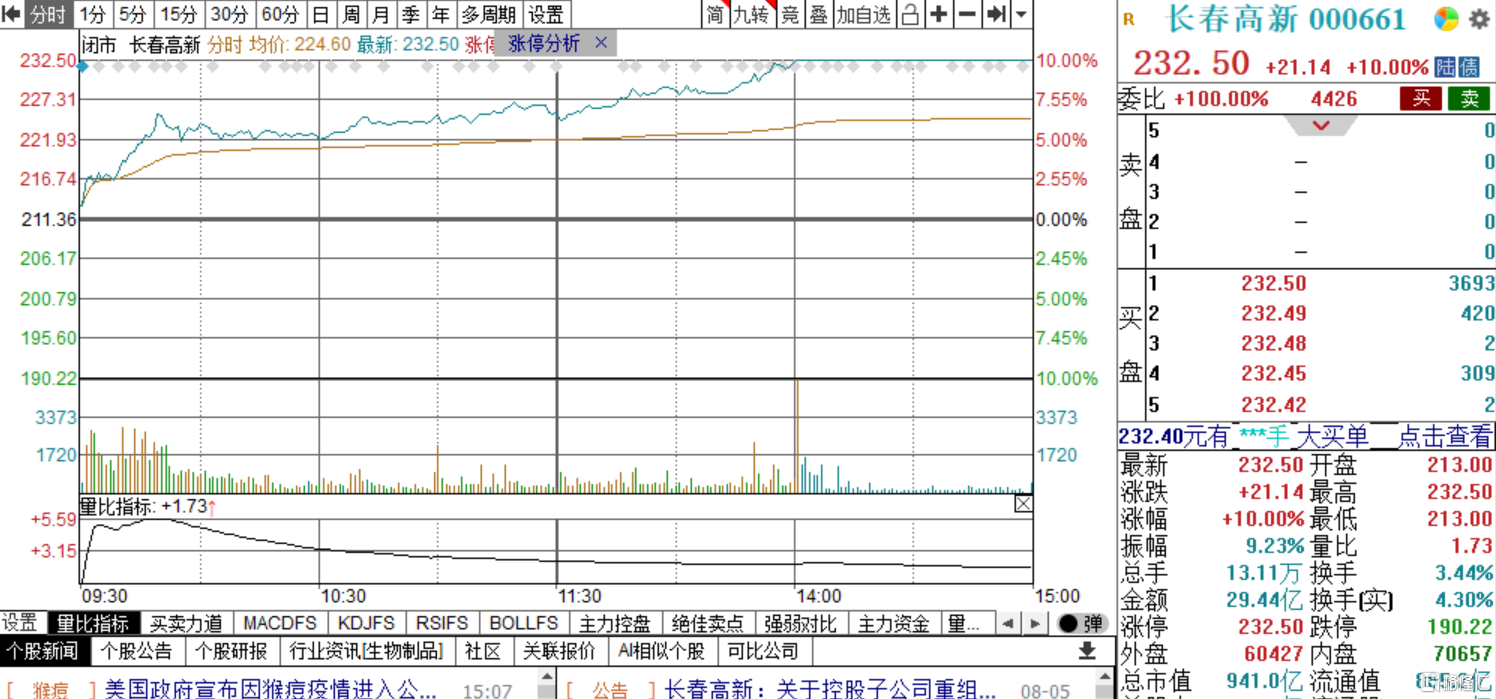The height and width of the screenshot is (699, 1496).
Task: Click 加自选 to add to watchlist
Action: (864, 15)
